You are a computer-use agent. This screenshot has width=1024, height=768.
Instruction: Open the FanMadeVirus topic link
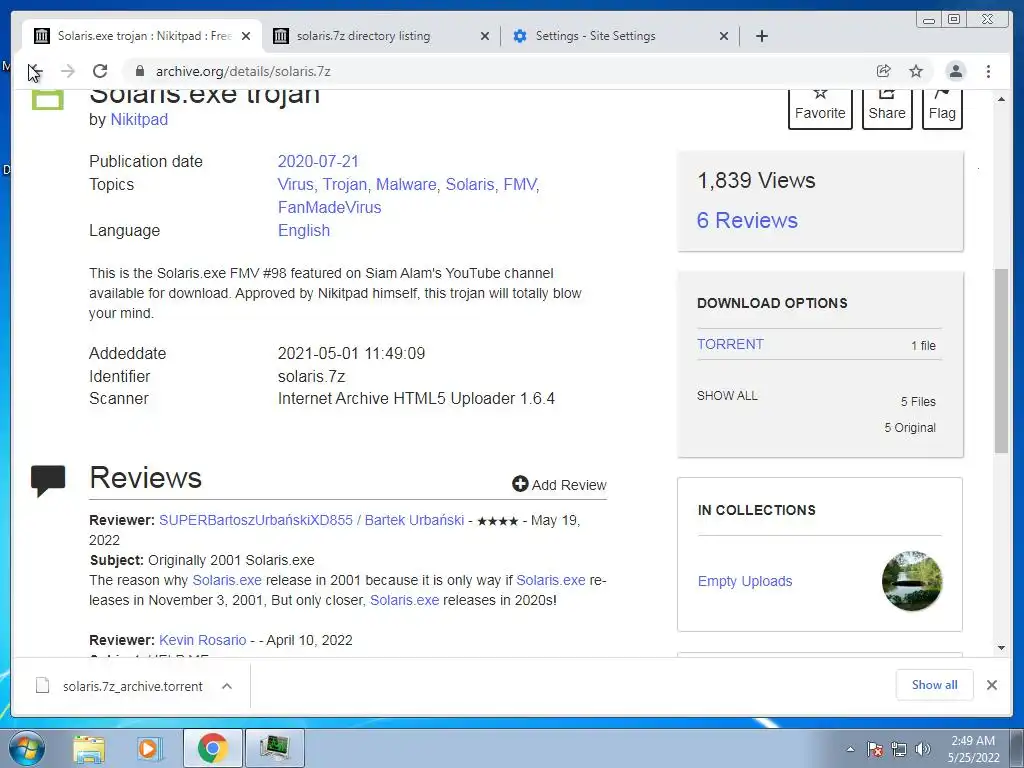tap(329, 208)
